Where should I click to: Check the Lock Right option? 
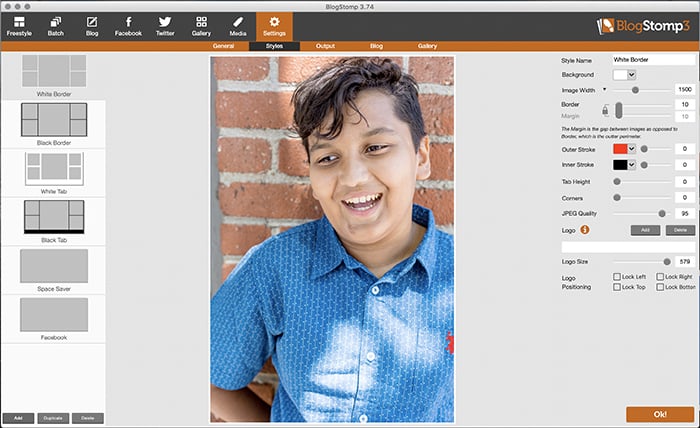click(660, 276)
